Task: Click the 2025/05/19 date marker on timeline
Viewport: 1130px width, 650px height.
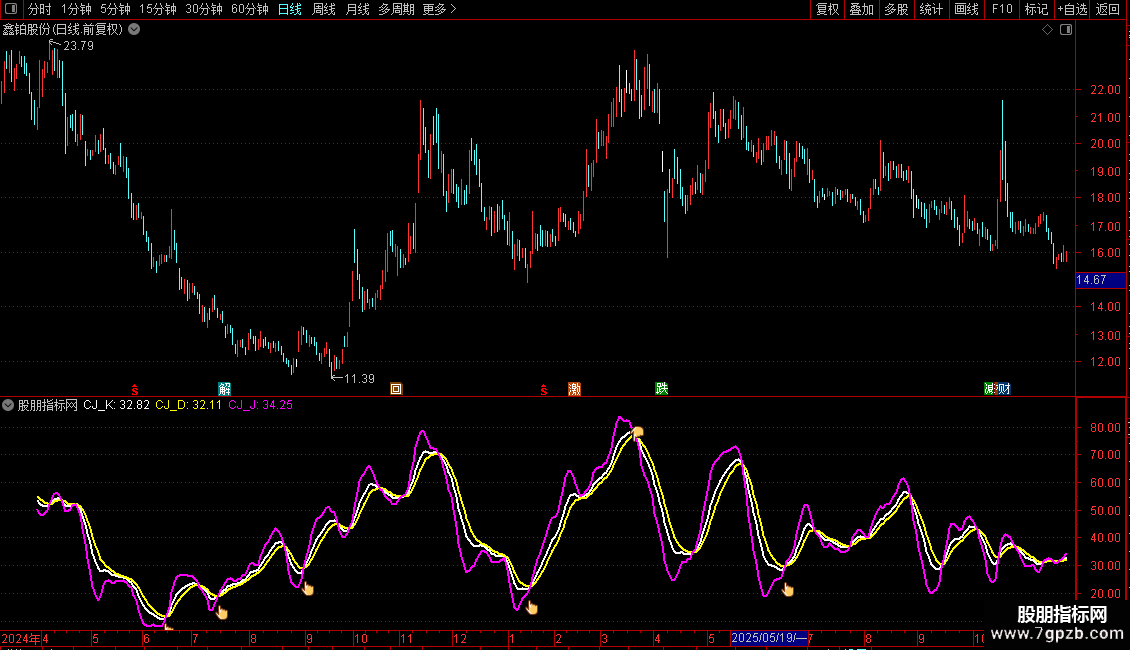Action: 768,638
